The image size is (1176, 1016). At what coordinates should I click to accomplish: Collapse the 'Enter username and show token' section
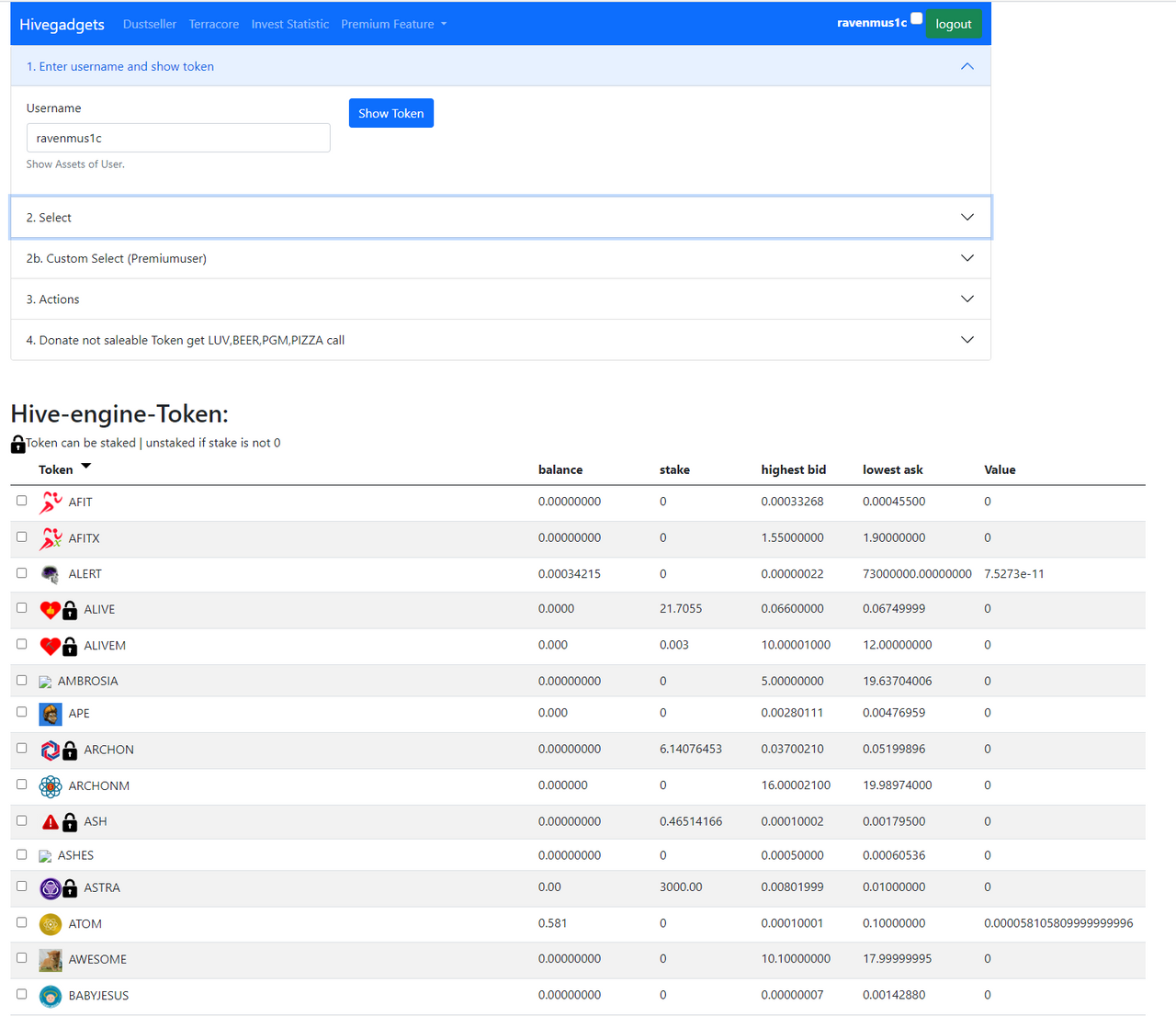coord(501,66)
